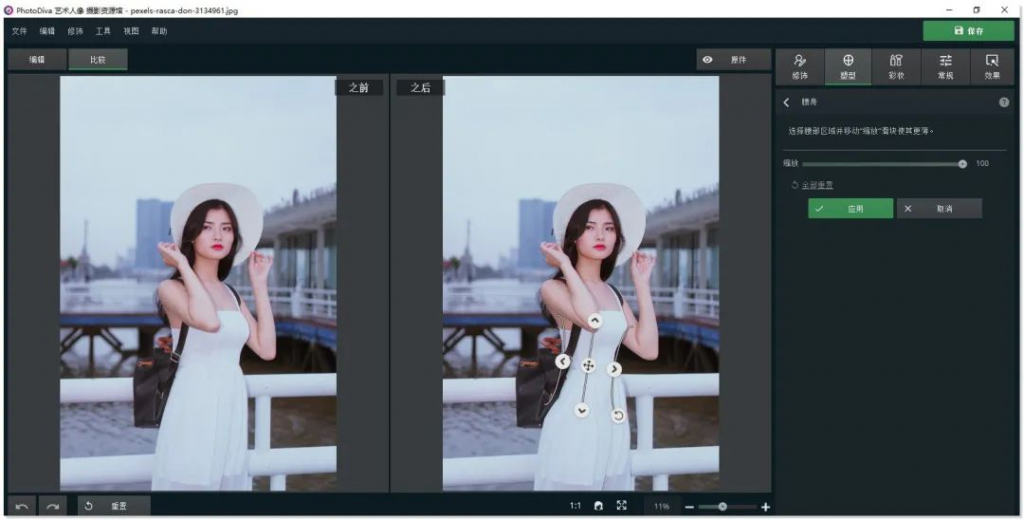Switch to the 效果 effects panel
This screenshot has height=520, width=1024.
(991, 66)
